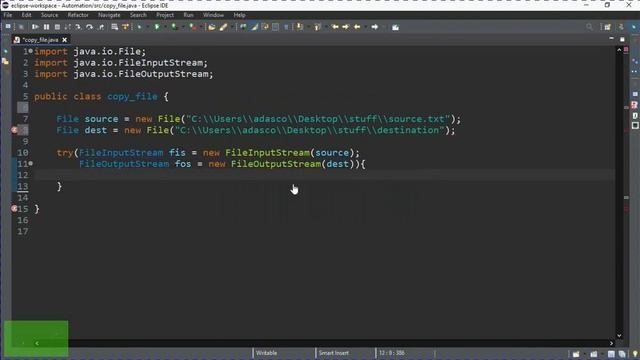Image resolution: width=640 pixels, height=360 pixels.
Task: Click the Pin Editor toolbar icon
Action: pyautogui.click(x=395, y=27)
